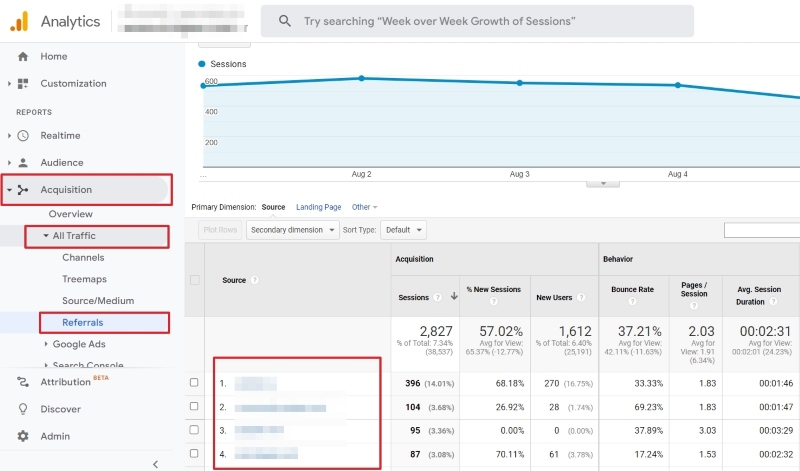
Task: Expand the Audience section arrow
Action: 9,162
